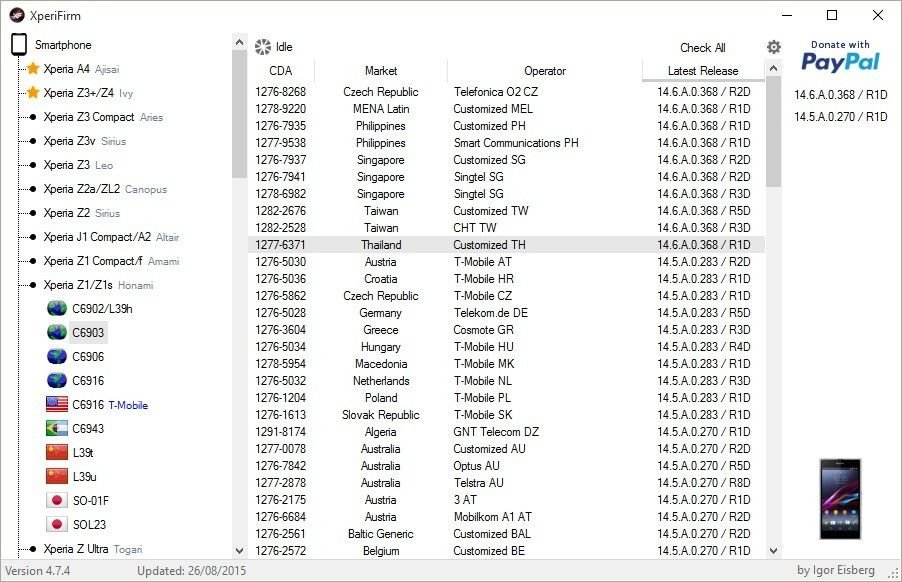The image size is (902, 582).
Task: Select the Customized TH Thailand row
Action: tap(506, 245)
